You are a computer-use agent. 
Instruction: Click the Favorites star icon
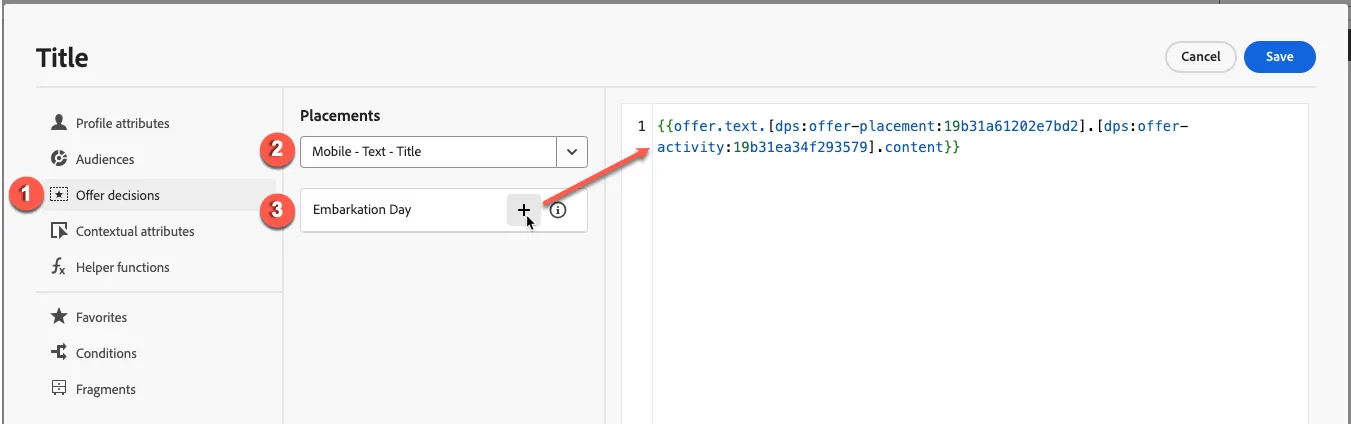pos(58,317)
